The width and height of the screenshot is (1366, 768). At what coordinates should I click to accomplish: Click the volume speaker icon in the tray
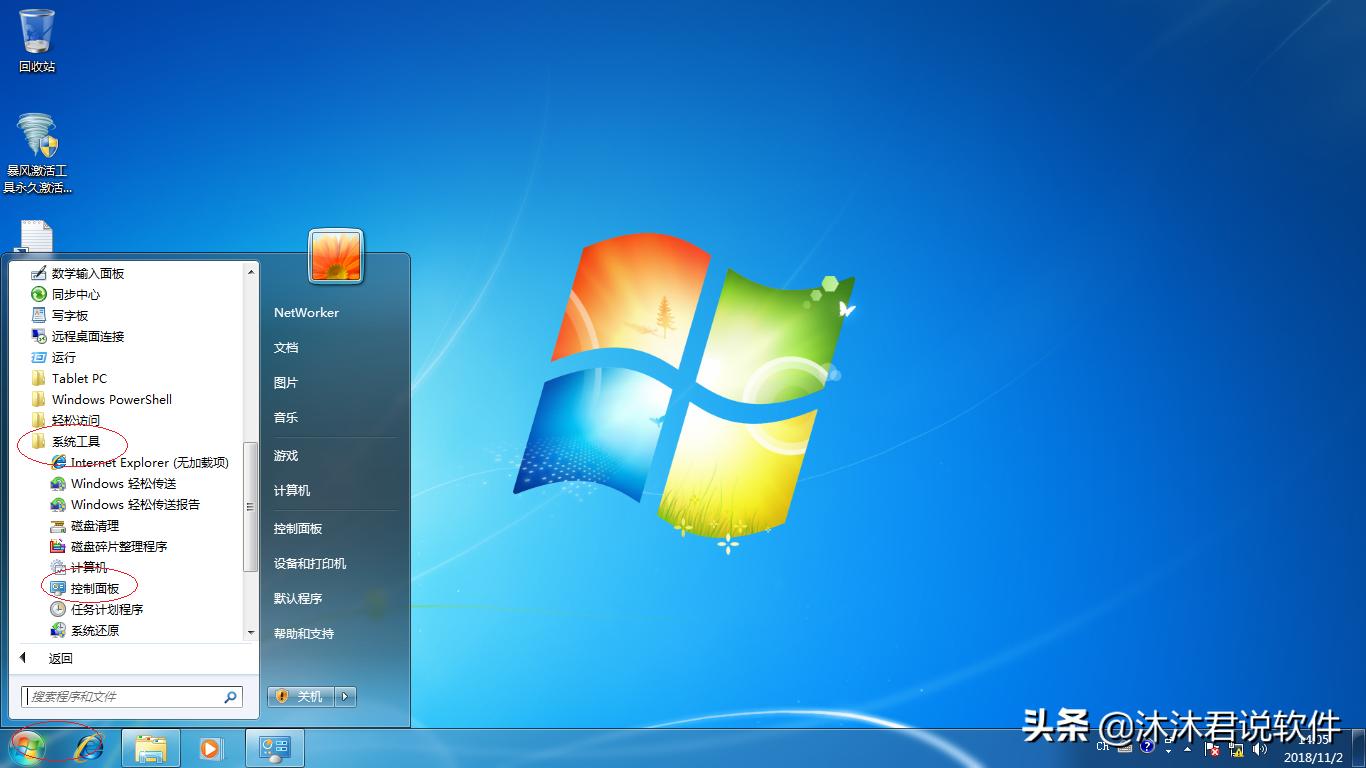click(x=1258, y=750)
